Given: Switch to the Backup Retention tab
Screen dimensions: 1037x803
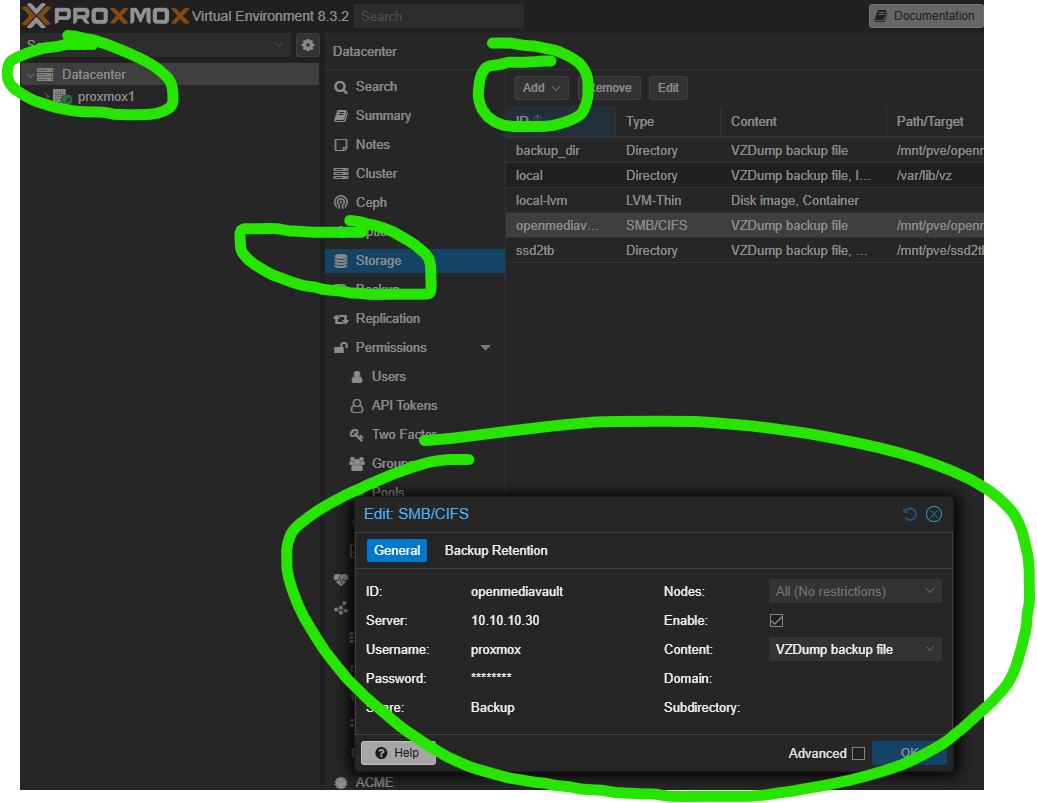Looking at the screenshot, I should (496, 550).
